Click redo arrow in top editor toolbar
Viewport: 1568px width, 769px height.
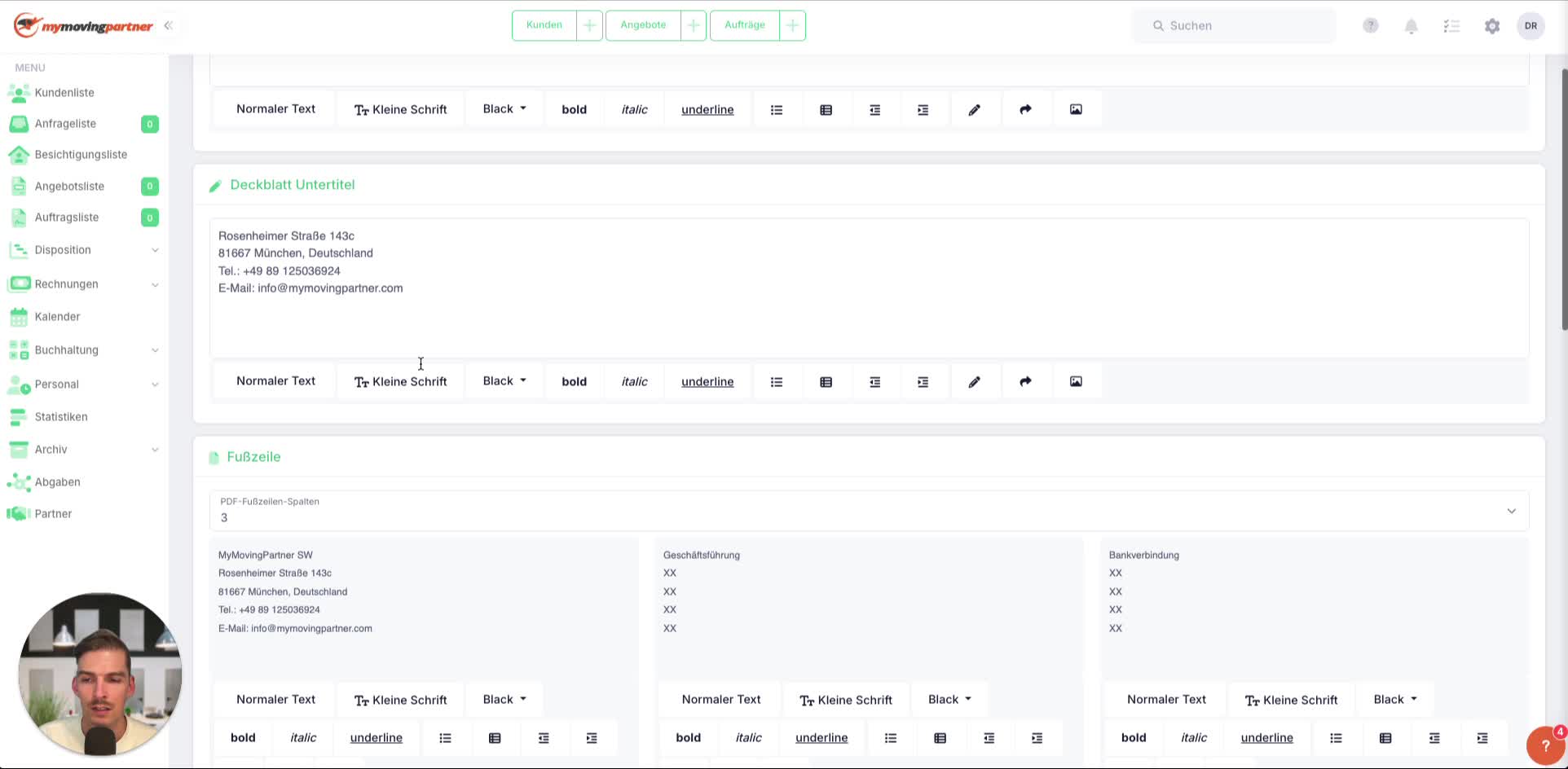(x=1026, y=109)
